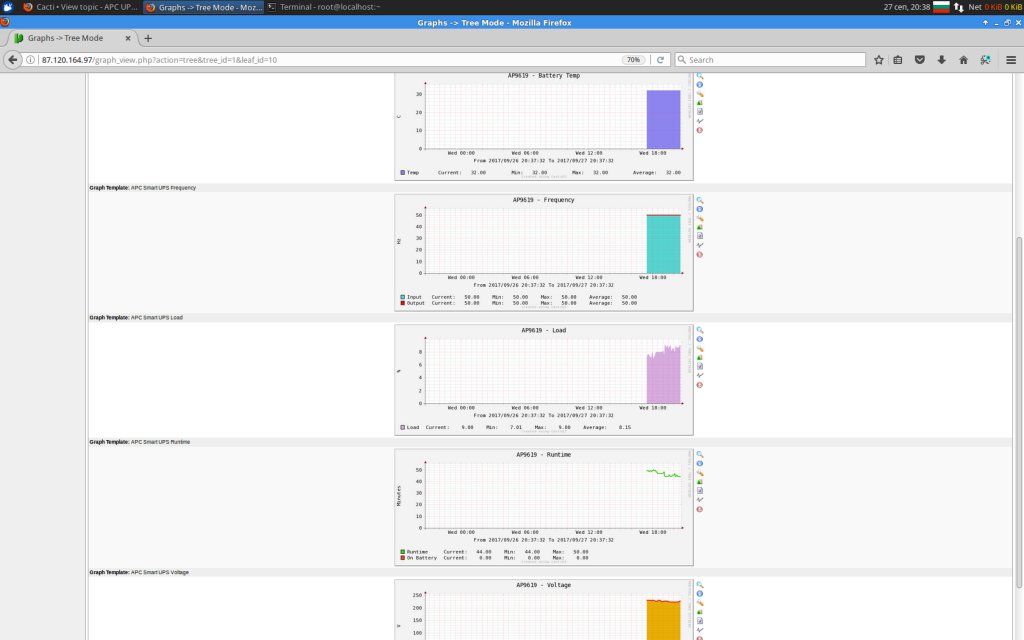
Task: Bookmark this page with the star icon
Action: (879, 60)
